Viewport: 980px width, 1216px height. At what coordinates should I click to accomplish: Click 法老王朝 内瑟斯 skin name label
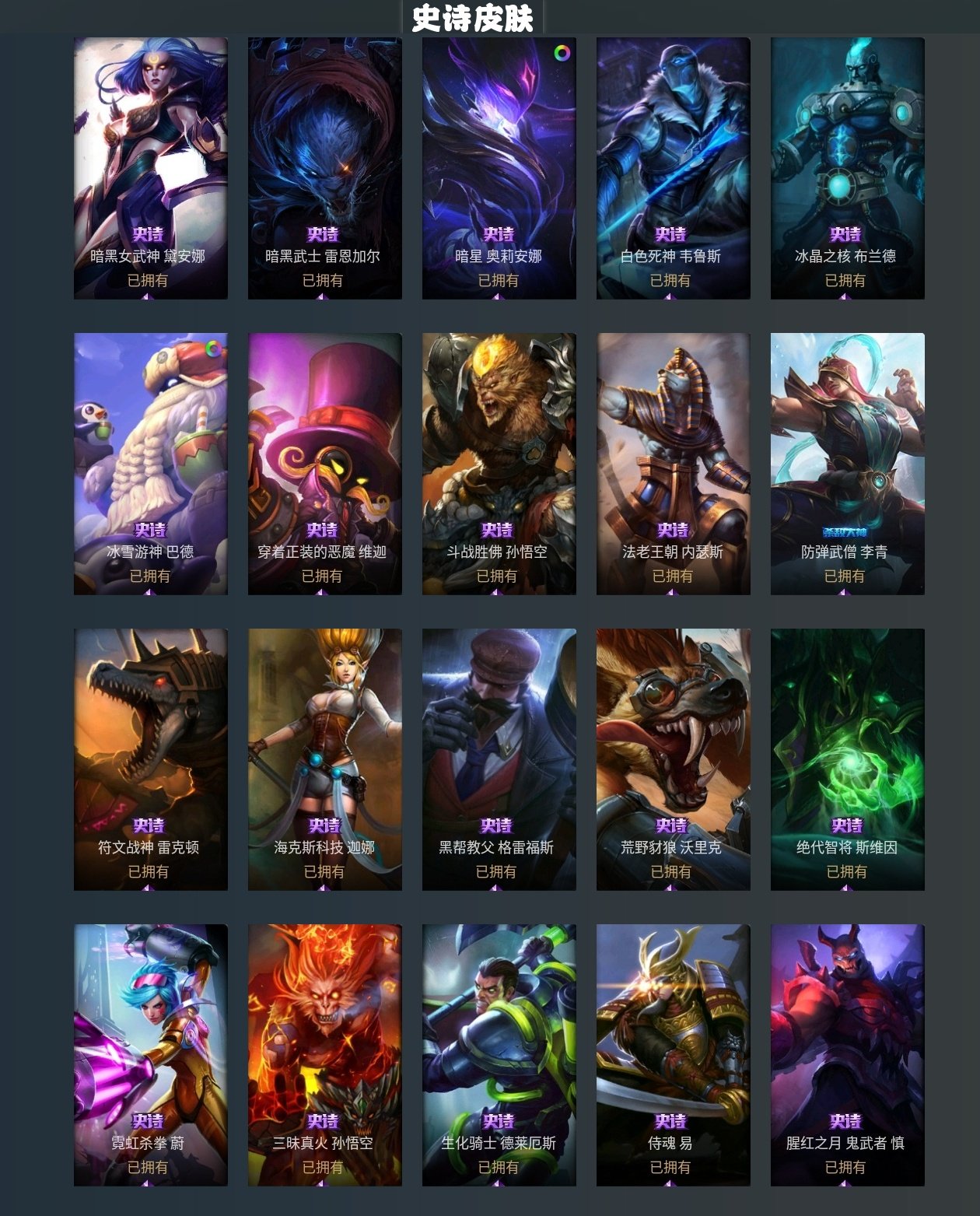(x=673, y=552)
